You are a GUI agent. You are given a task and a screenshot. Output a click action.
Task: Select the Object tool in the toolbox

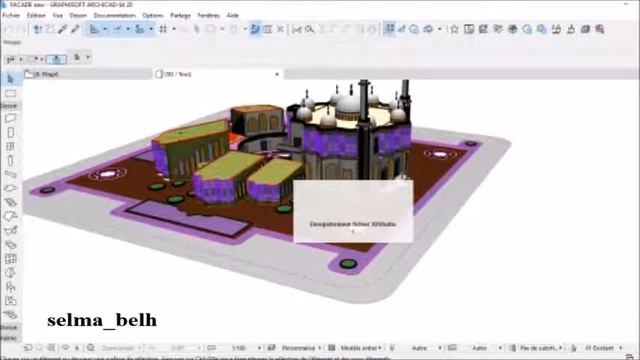pos(11,287)
